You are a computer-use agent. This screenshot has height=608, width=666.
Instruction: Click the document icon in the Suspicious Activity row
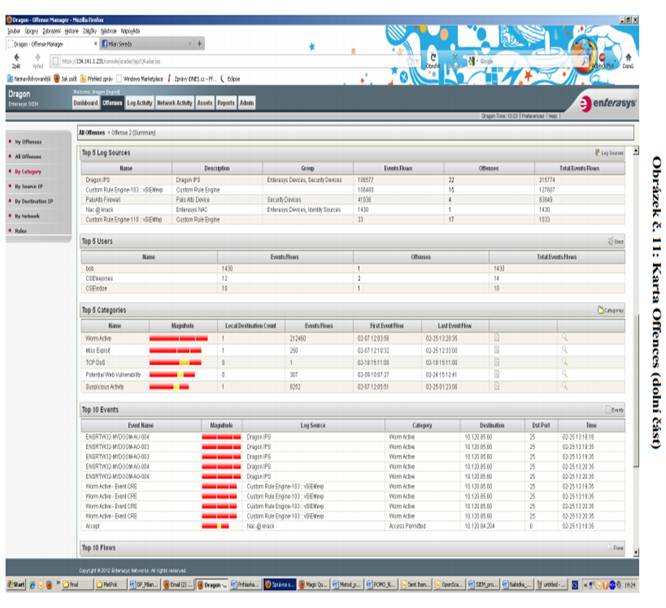click(497, 386)
